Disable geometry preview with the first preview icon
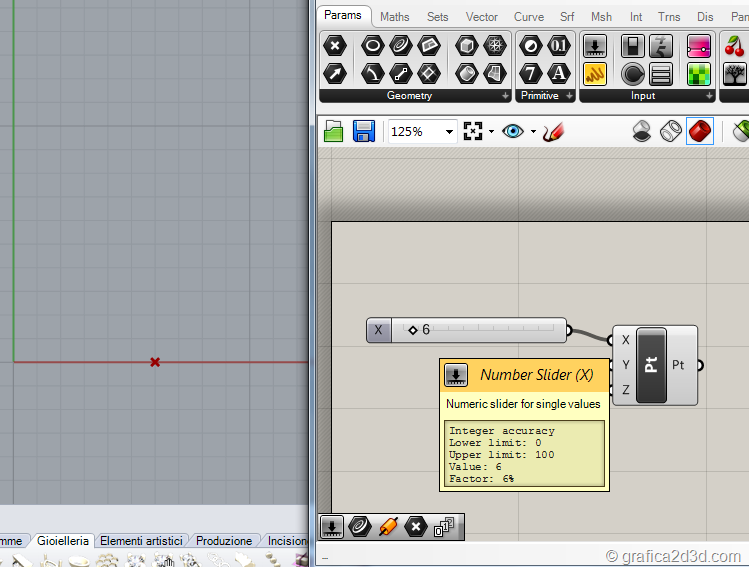The image size is (749, 567). [643, 131]
